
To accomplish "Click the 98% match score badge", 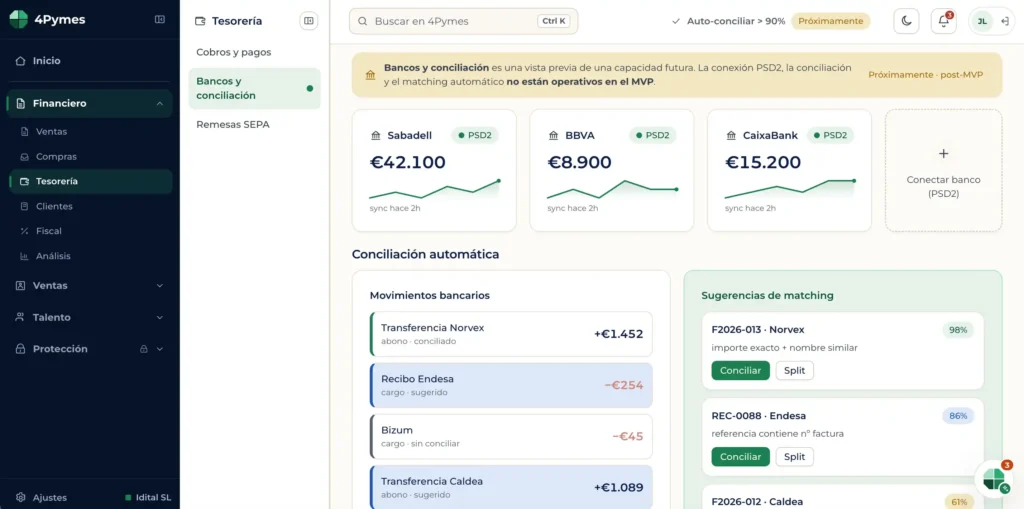I will coord(958,330).
